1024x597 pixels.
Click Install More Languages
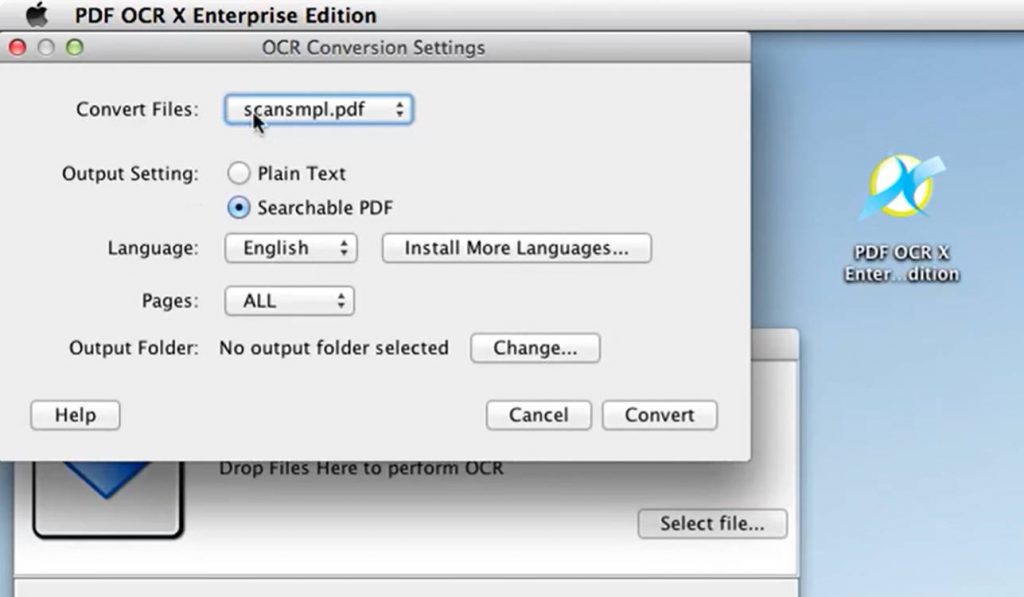click(516, 248)
